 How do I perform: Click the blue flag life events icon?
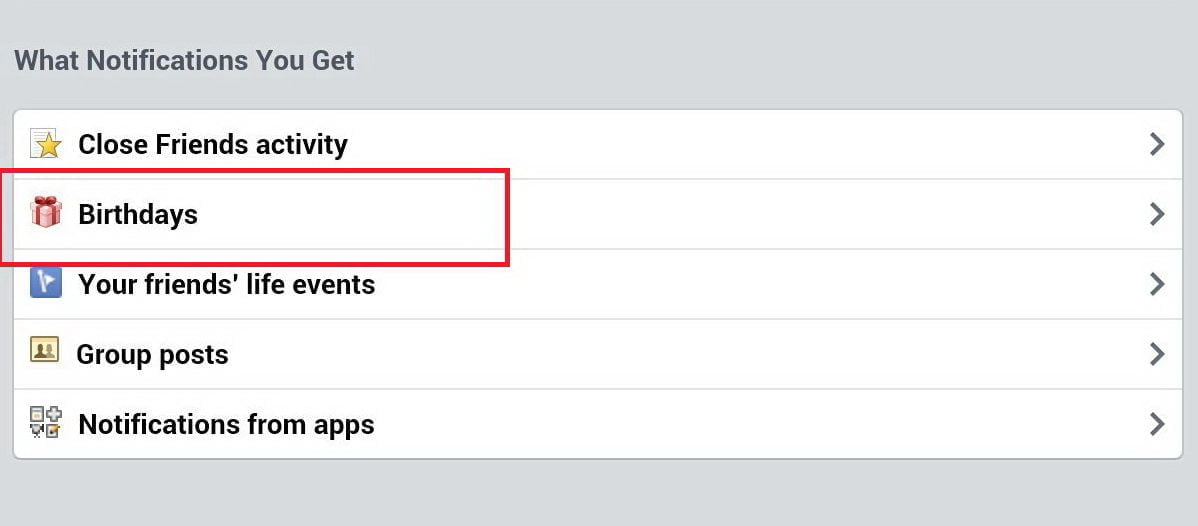pos(46,282)
